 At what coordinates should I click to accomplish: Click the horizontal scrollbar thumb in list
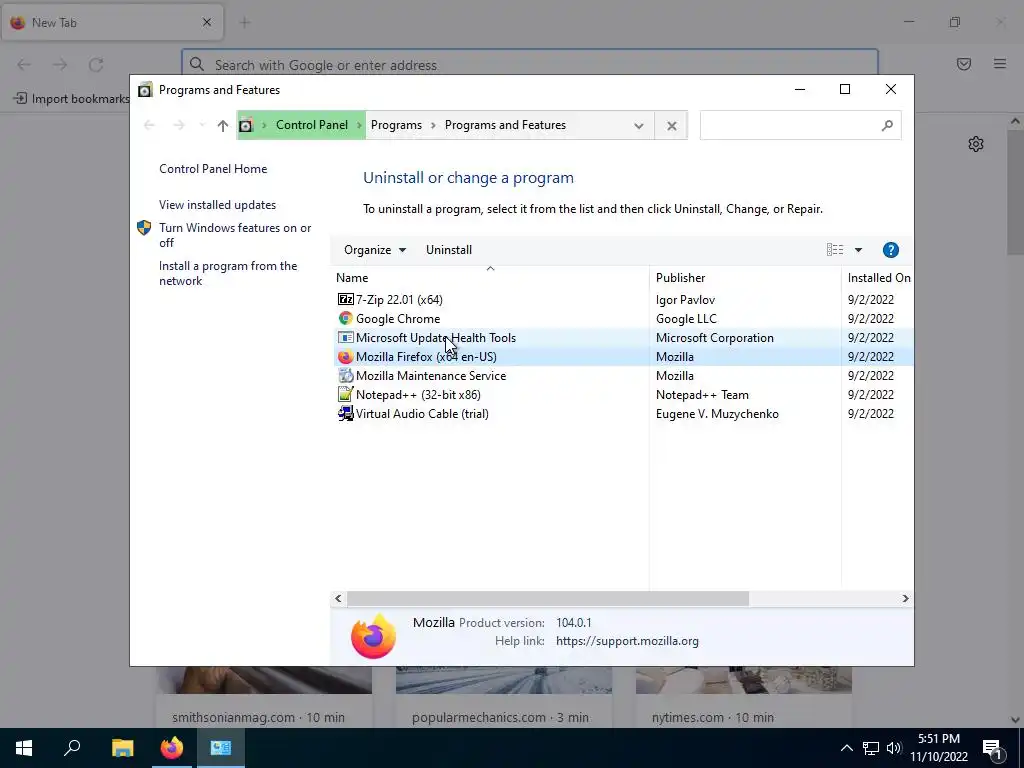pyautogui.click(x=548, y=598)
